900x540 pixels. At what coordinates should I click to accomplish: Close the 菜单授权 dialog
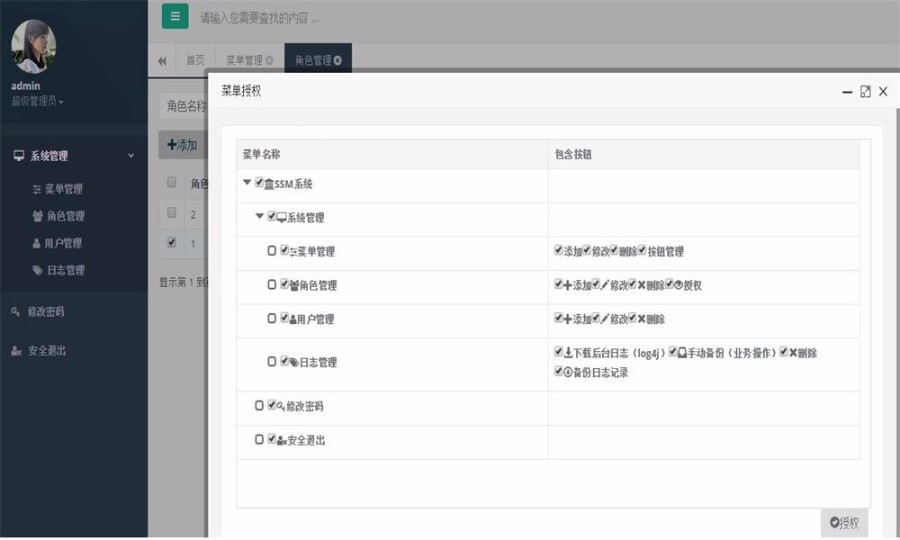click(x=883, y=91)
